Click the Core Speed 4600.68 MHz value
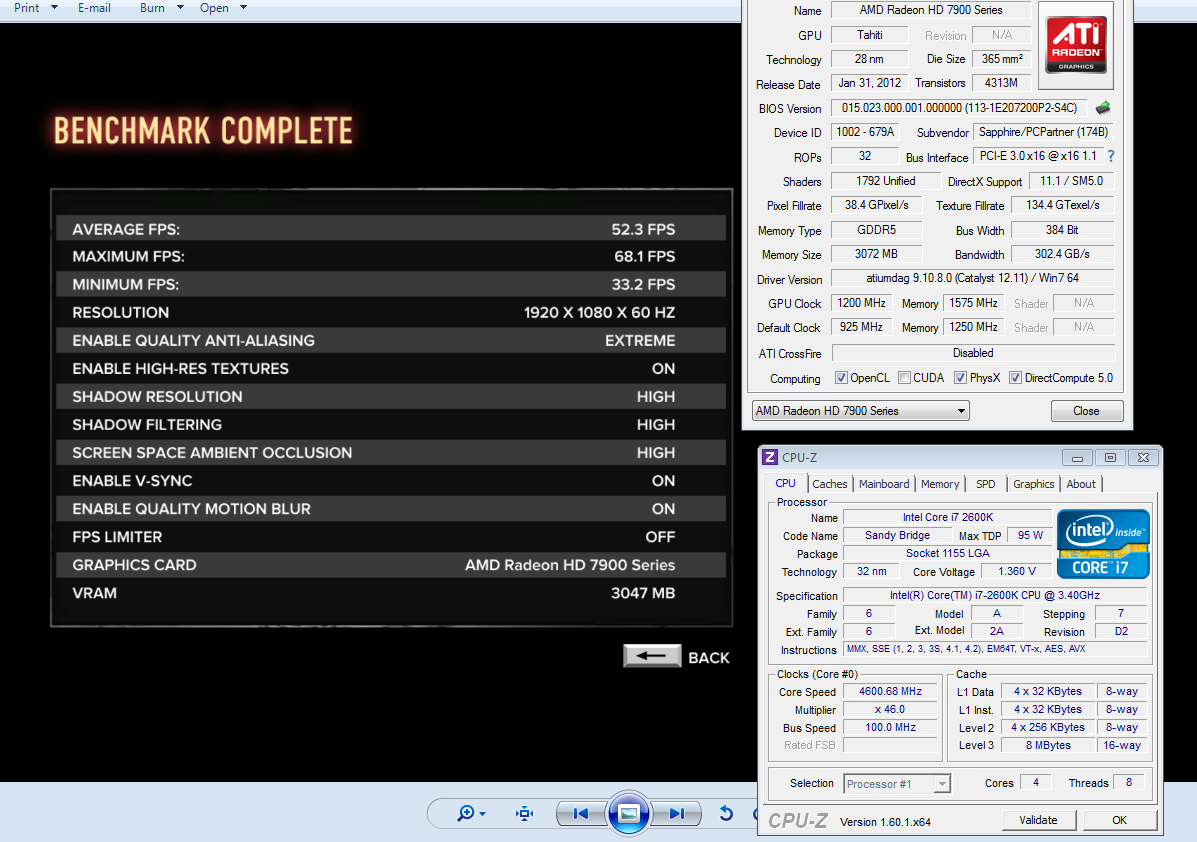1197x842 pixels. (890, 692)
